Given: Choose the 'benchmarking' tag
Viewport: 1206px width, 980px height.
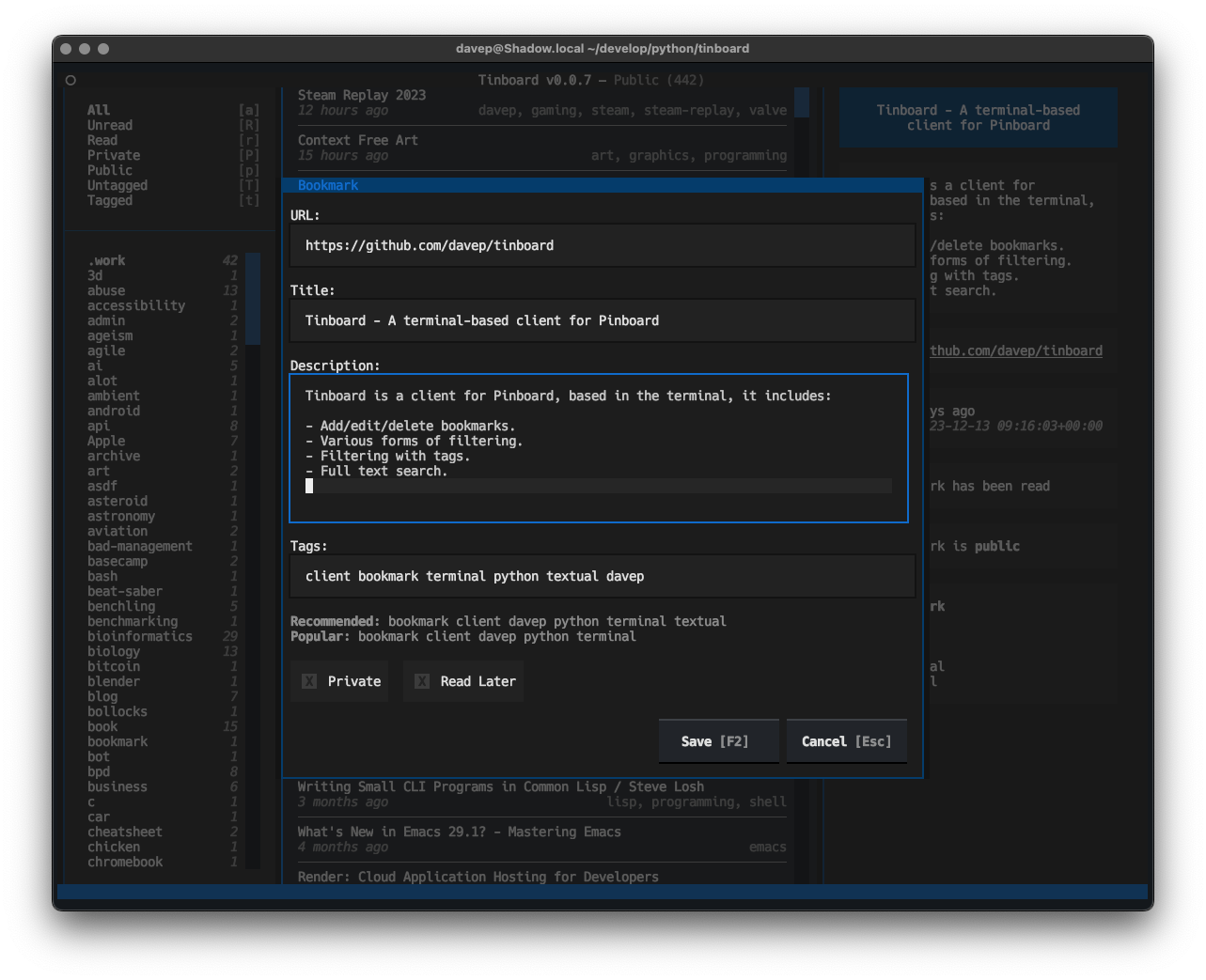Looking at the screenshot, I should click(163, 621).
